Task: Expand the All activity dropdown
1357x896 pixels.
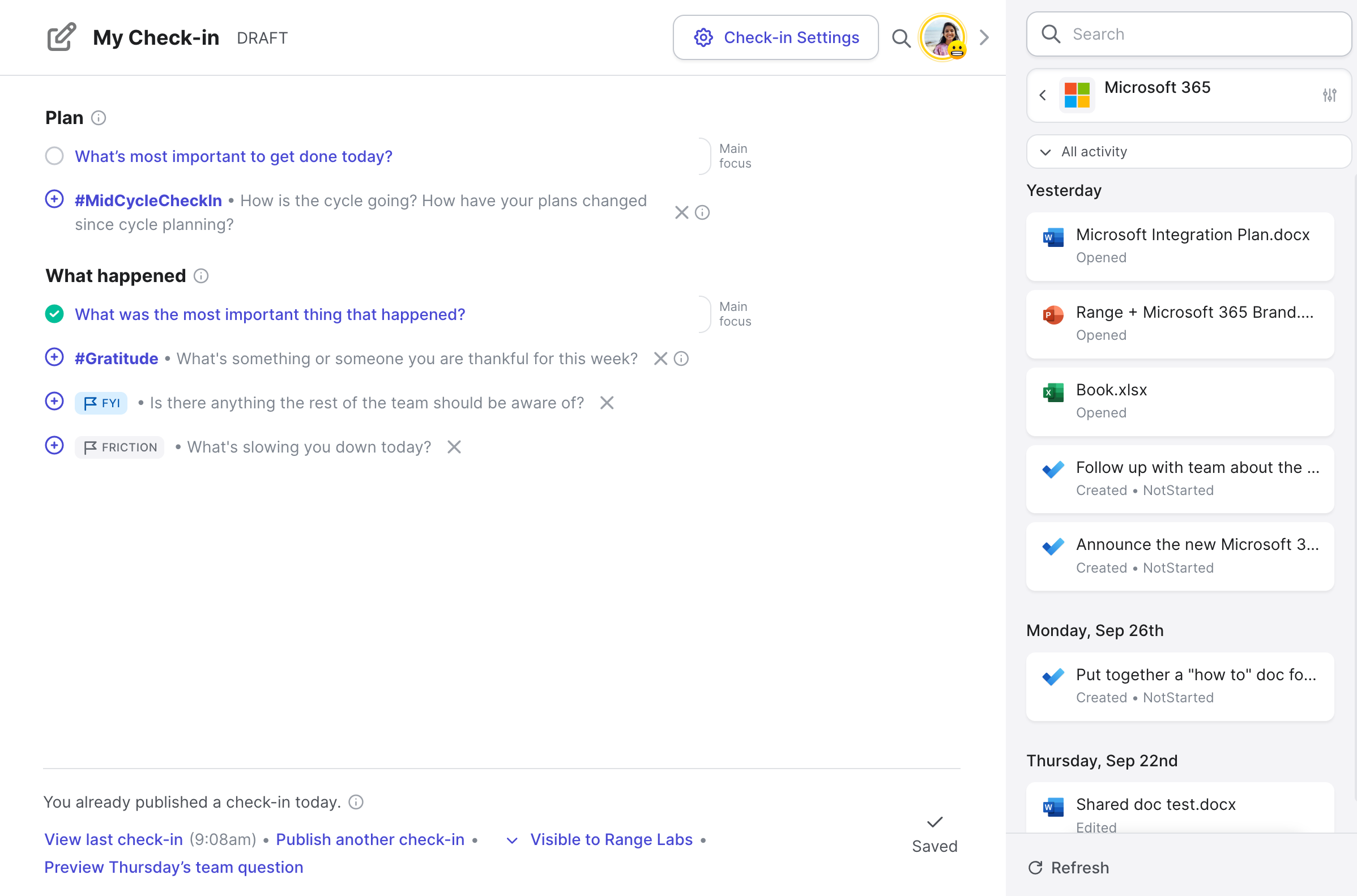Action: pos(1189,152)
